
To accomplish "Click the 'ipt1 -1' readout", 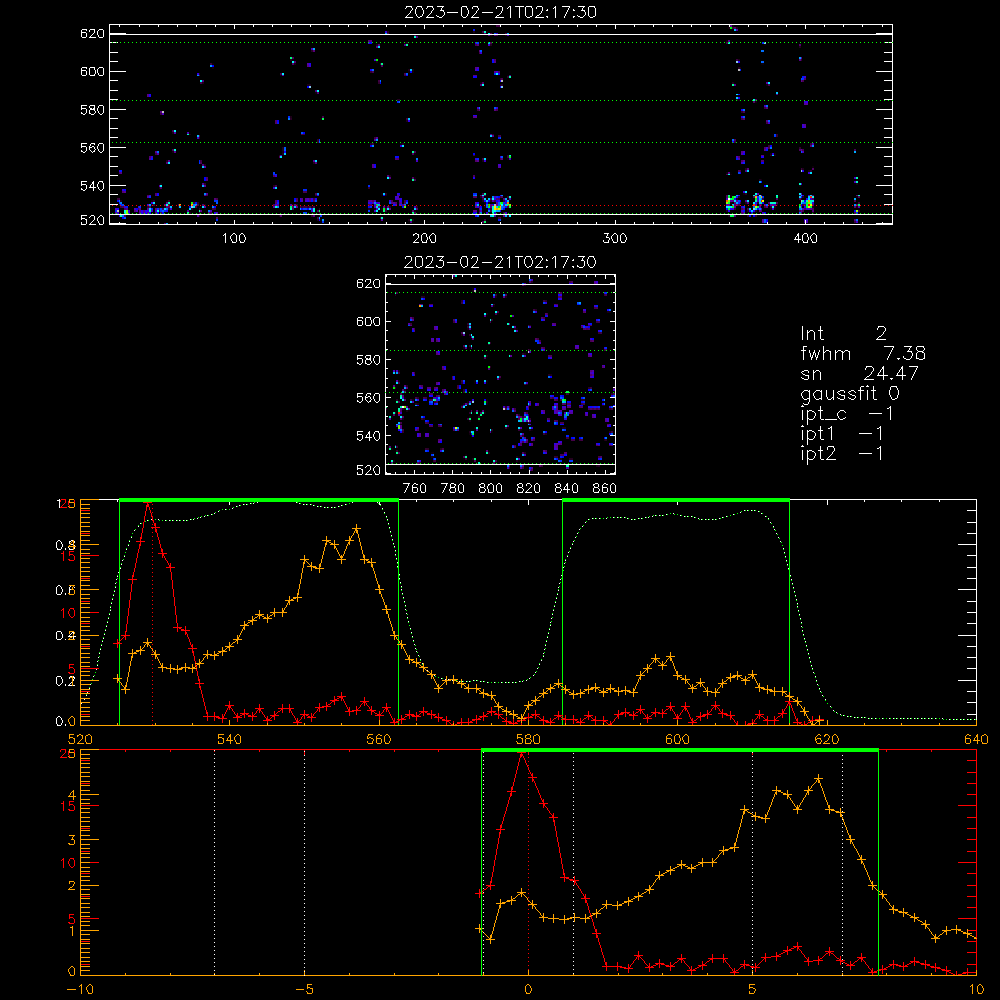I will tap(842, 434).
